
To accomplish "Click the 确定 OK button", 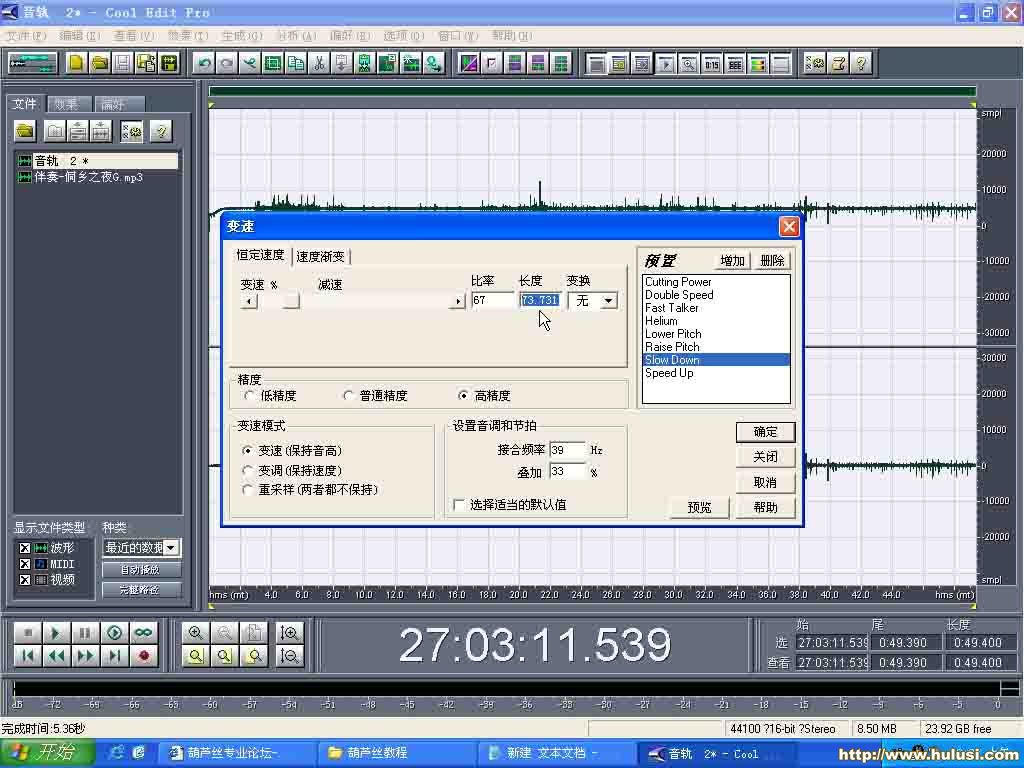I will pyautogui.click(x=765, y=432).
